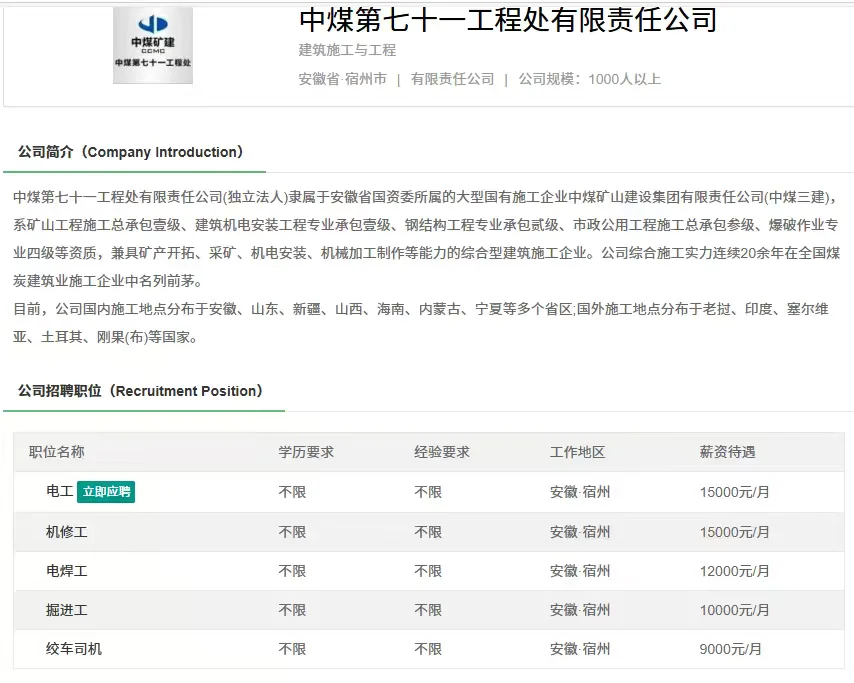Click the 安徽省·宿州市 location text

[x=343, y=79]
